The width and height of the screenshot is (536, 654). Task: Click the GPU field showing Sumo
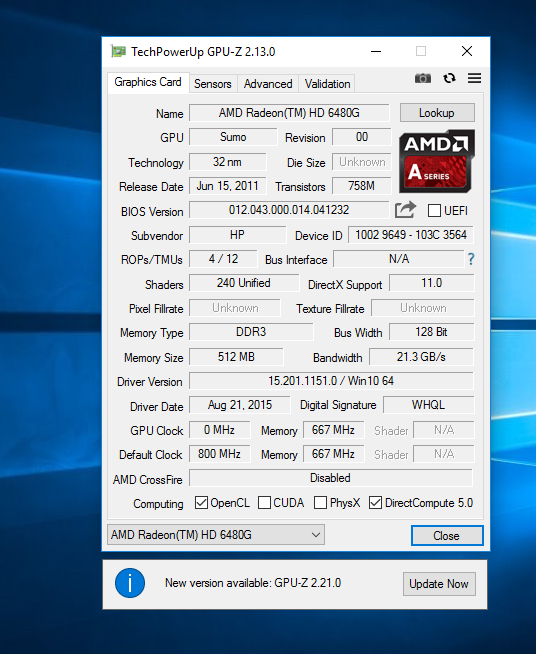233,137
